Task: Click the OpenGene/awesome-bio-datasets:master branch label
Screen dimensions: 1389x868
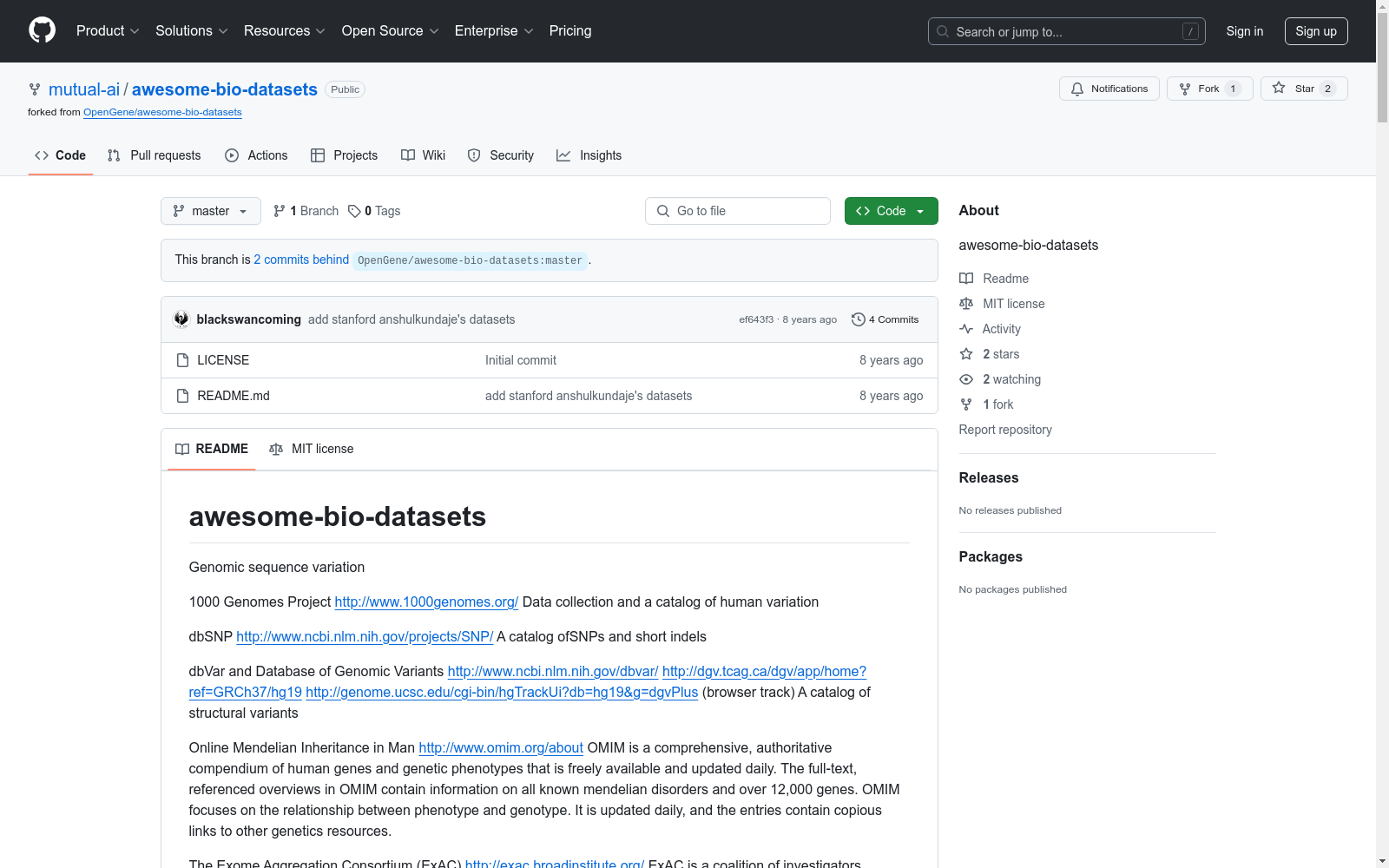Action: coord(471,260)
